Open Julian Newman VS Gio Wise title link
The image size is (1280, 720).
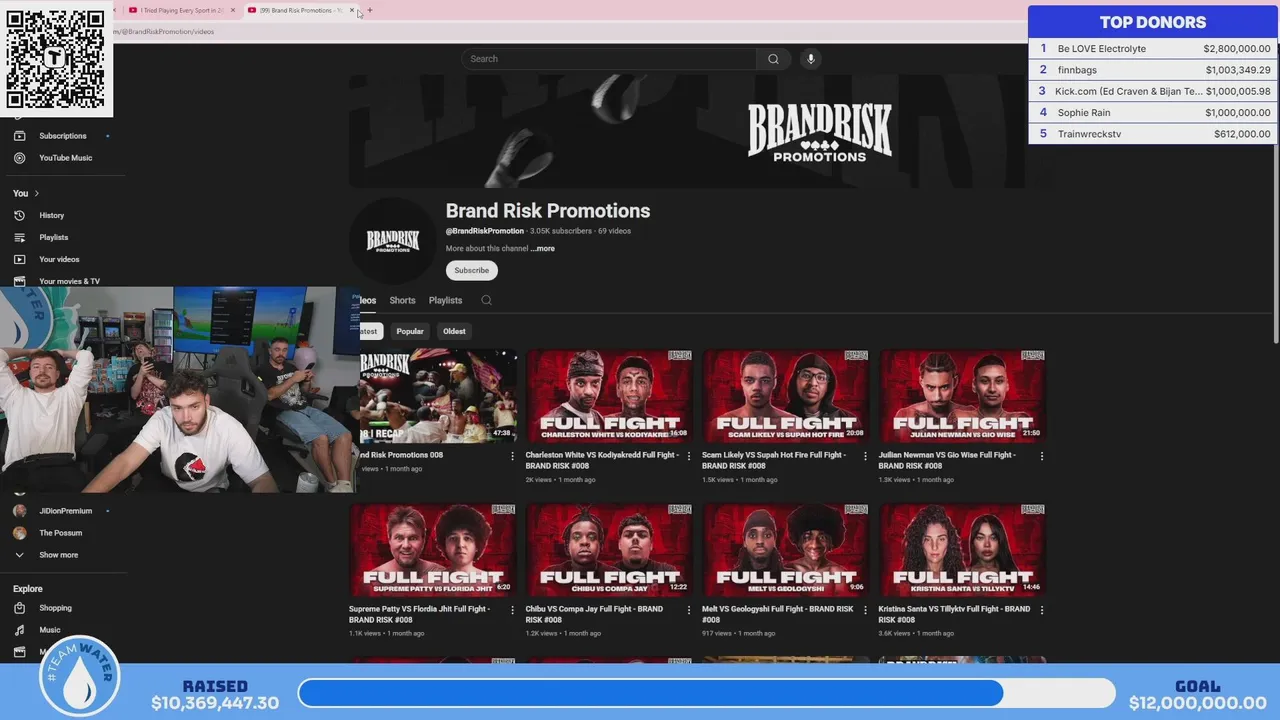pos(947,460)
